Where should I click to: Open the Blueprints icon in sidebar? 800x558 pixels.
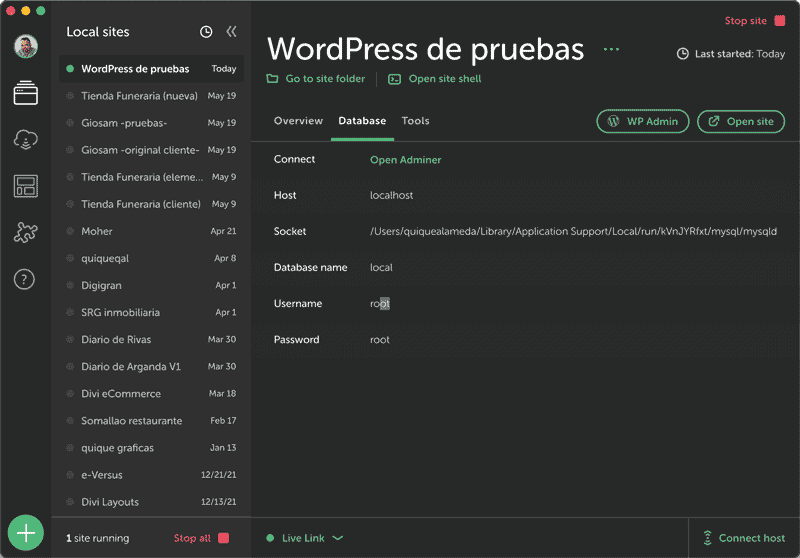click(26, 186)
